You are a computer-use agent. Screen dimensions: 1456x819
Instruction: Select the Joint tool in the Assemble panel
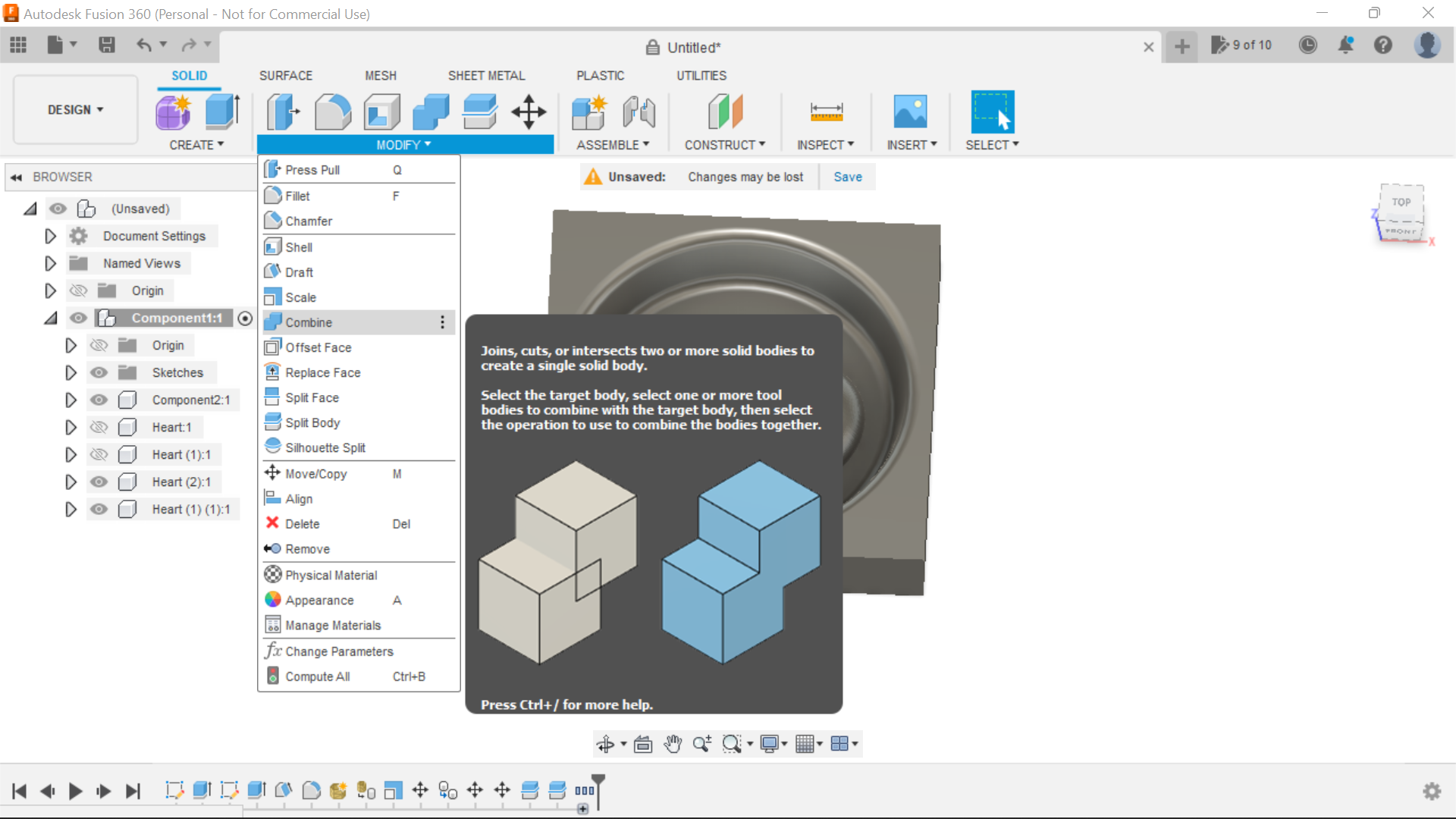pos(638,111)
